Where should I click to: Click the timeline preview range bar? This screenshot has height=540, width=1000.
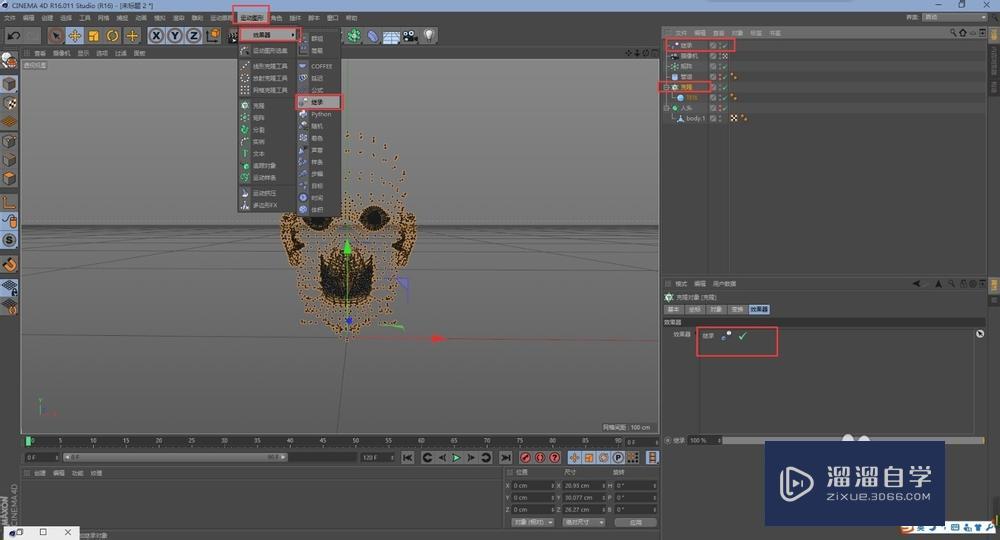[x=175, y=457]
